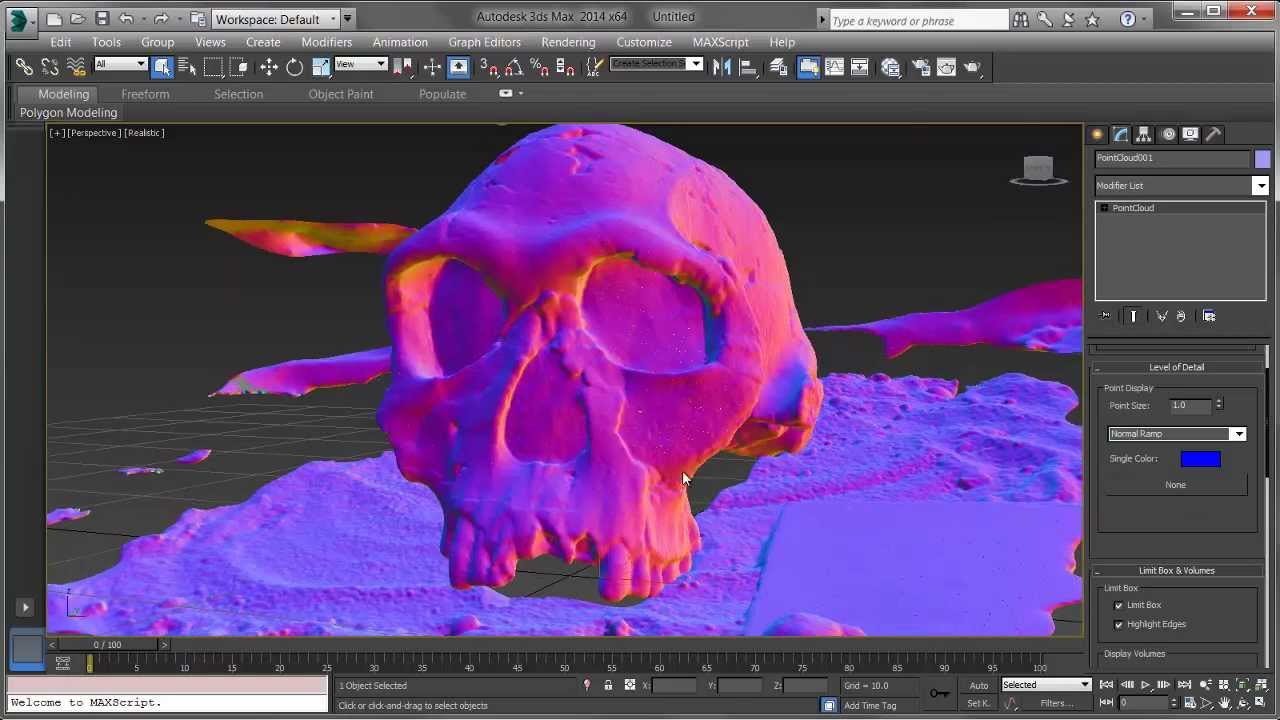
Task: Click the Pan View hand icon
Action: [1224, 703]
